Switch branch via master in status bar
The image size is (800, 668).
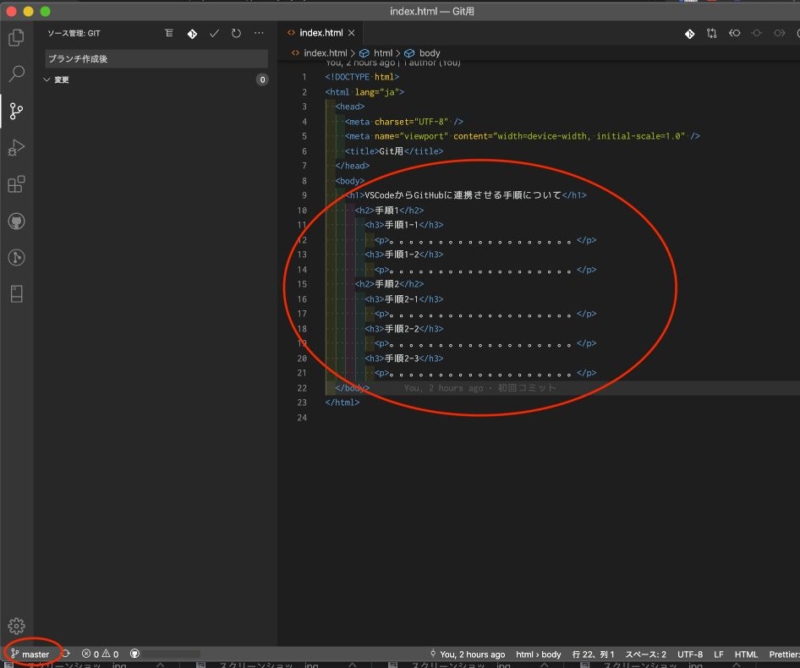click(31, 654)
